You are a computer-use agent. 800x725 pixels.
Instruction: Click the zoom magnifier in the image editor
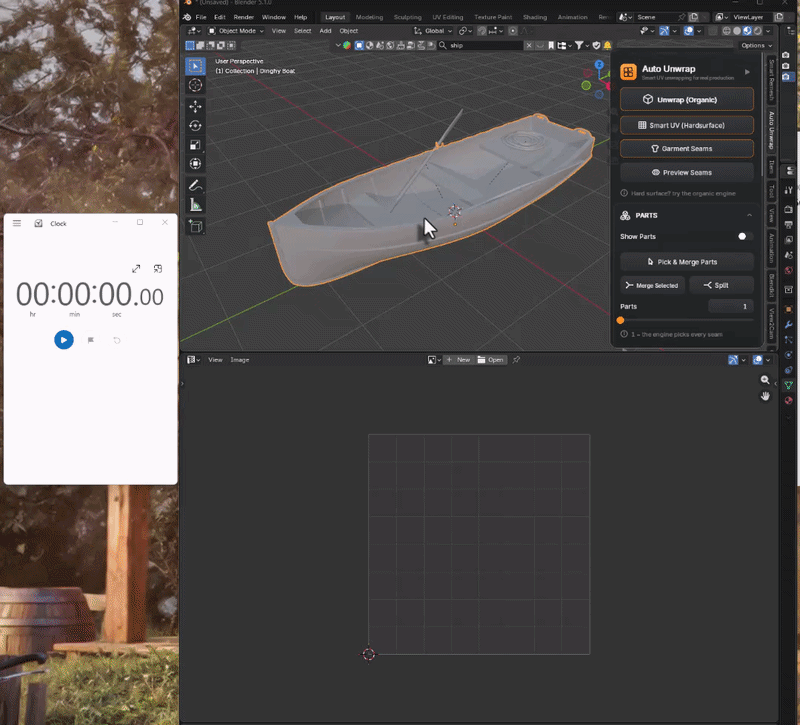click(765, 380)
